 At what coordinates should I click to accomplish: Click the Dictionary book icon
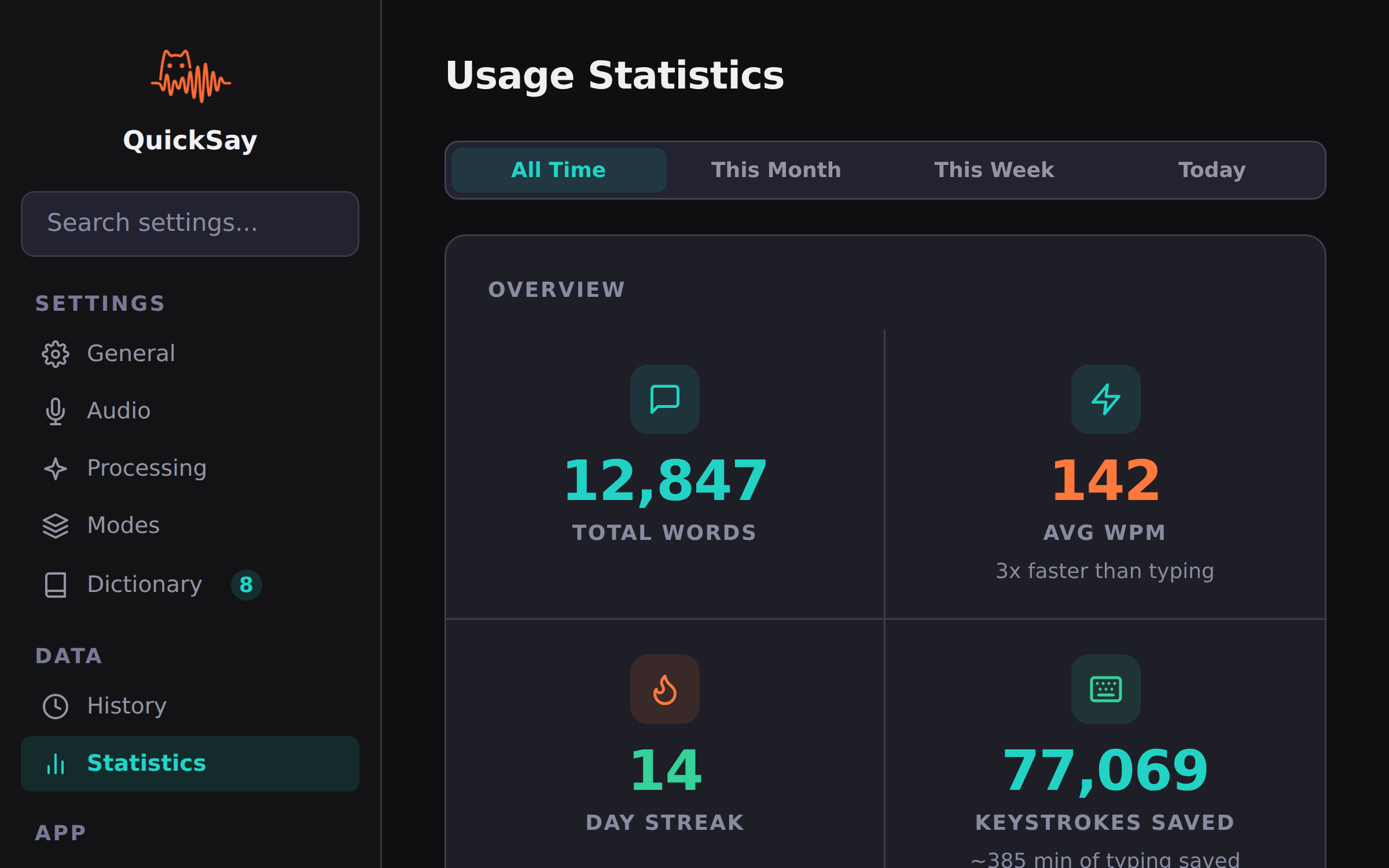[x=56, y=584]
